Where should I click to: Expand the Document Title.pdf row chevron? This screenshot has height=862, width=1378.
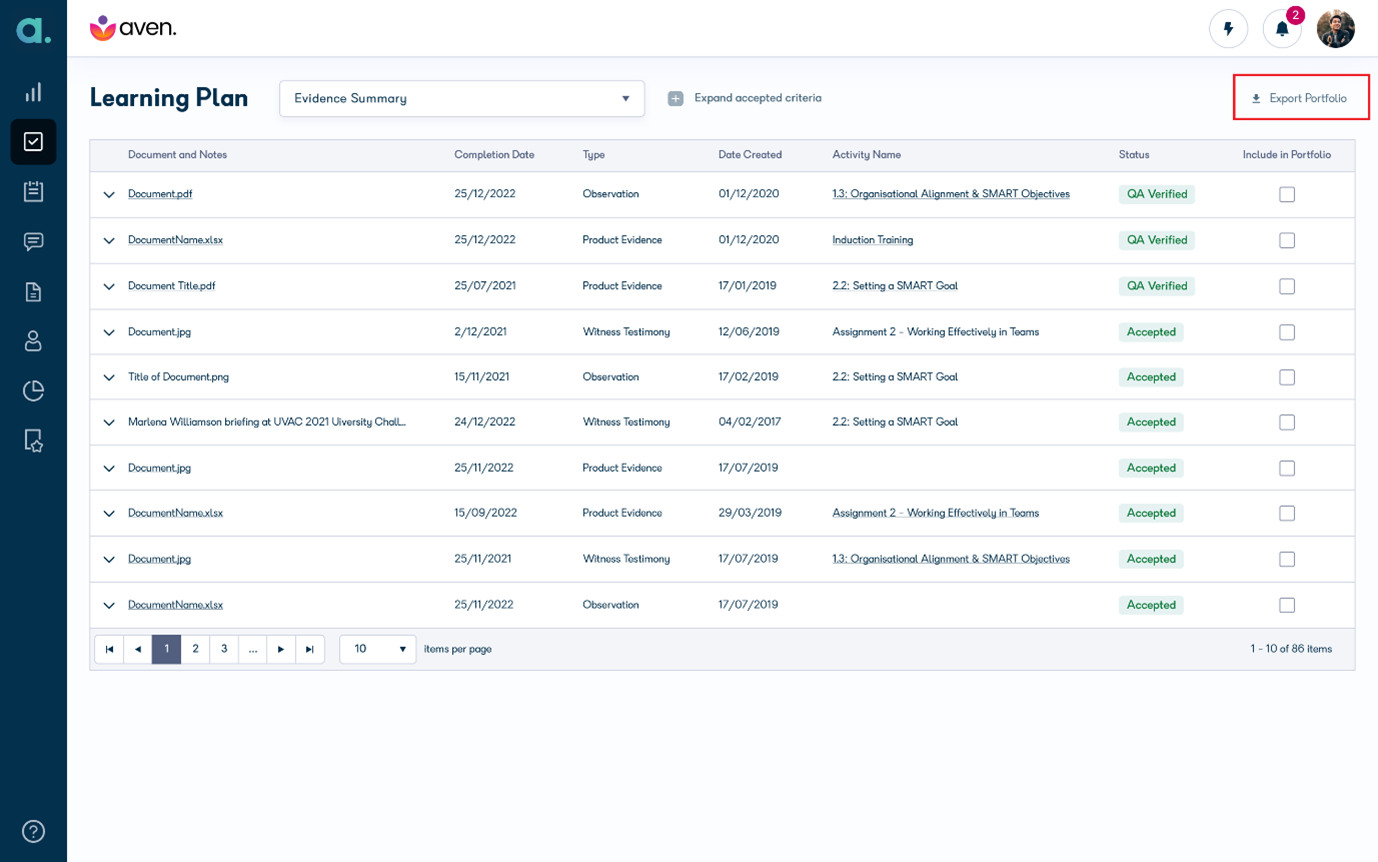109,286
